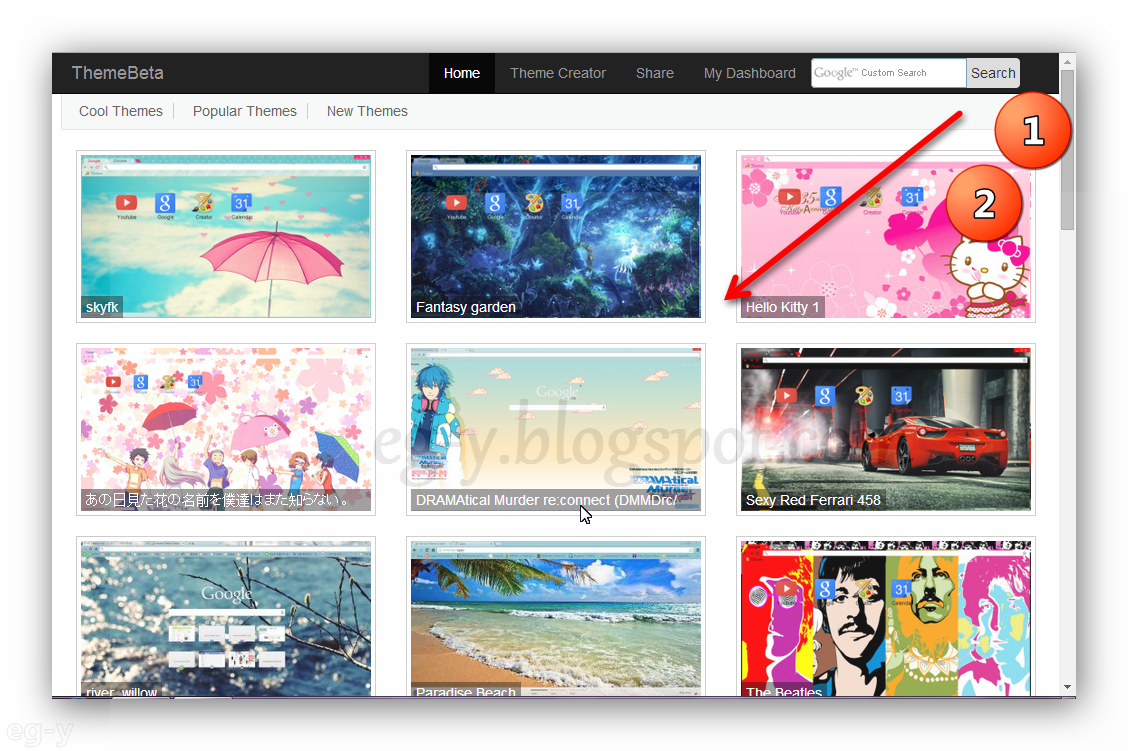Open the Hello Kitty 1 theme thumbnail
This screenshot has height=751, width=1128.
click(886, 236)
